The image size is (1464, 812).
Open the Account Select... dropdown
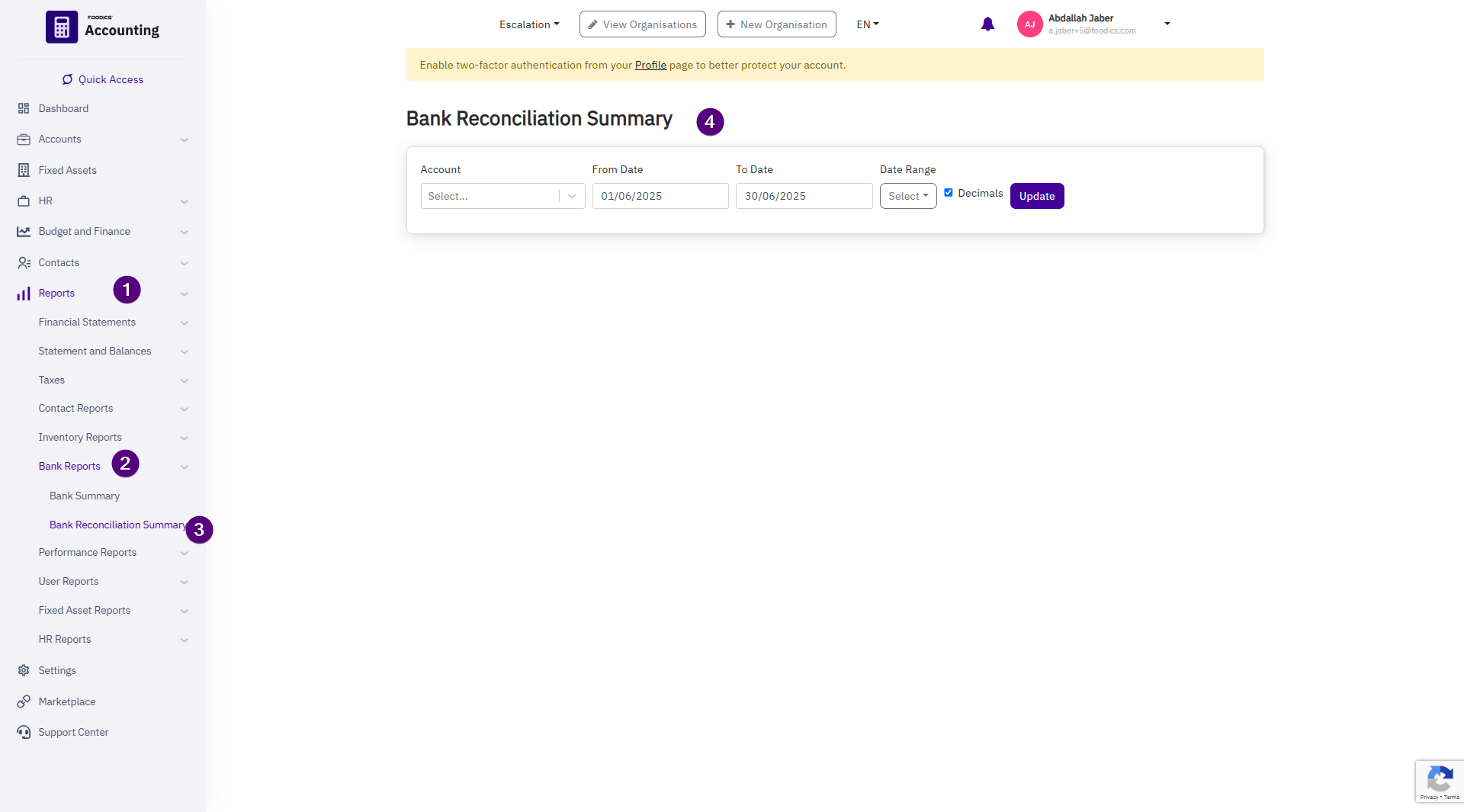pos(502,196)
